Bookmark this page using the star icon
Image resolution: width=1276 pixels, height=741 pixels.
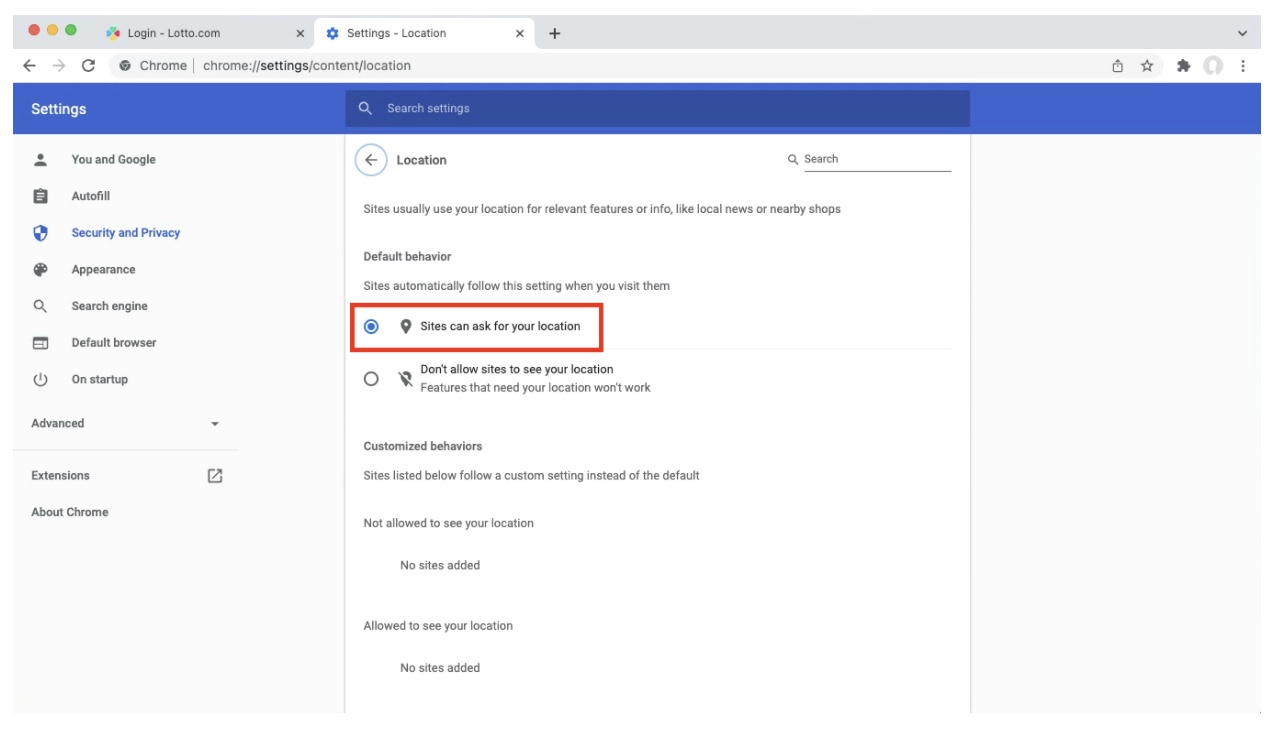[x=1148, y=66]
